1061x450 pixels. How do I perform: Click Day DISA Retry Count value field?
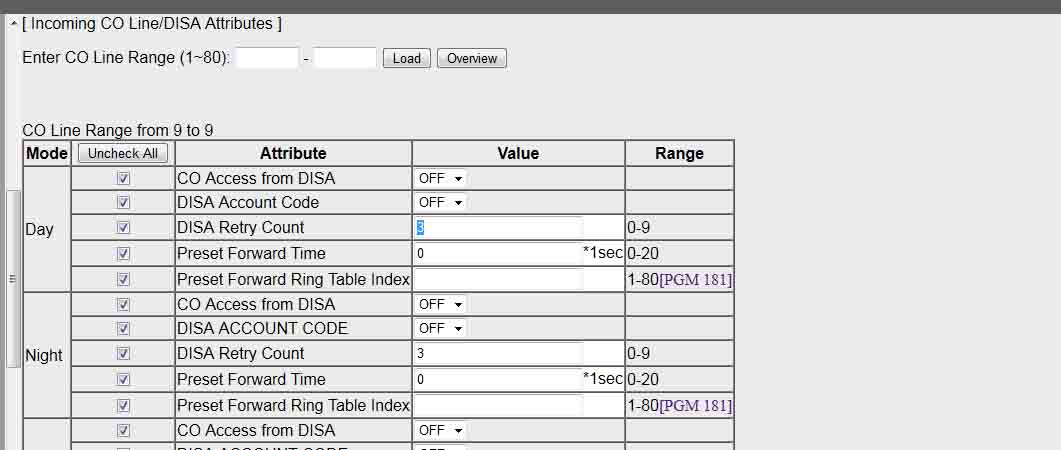coord(498,227)
